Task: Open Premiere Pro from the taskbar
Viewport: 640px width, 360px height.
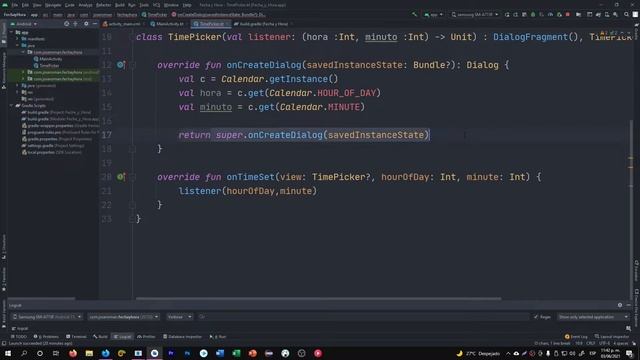Action: click(171, 353)
